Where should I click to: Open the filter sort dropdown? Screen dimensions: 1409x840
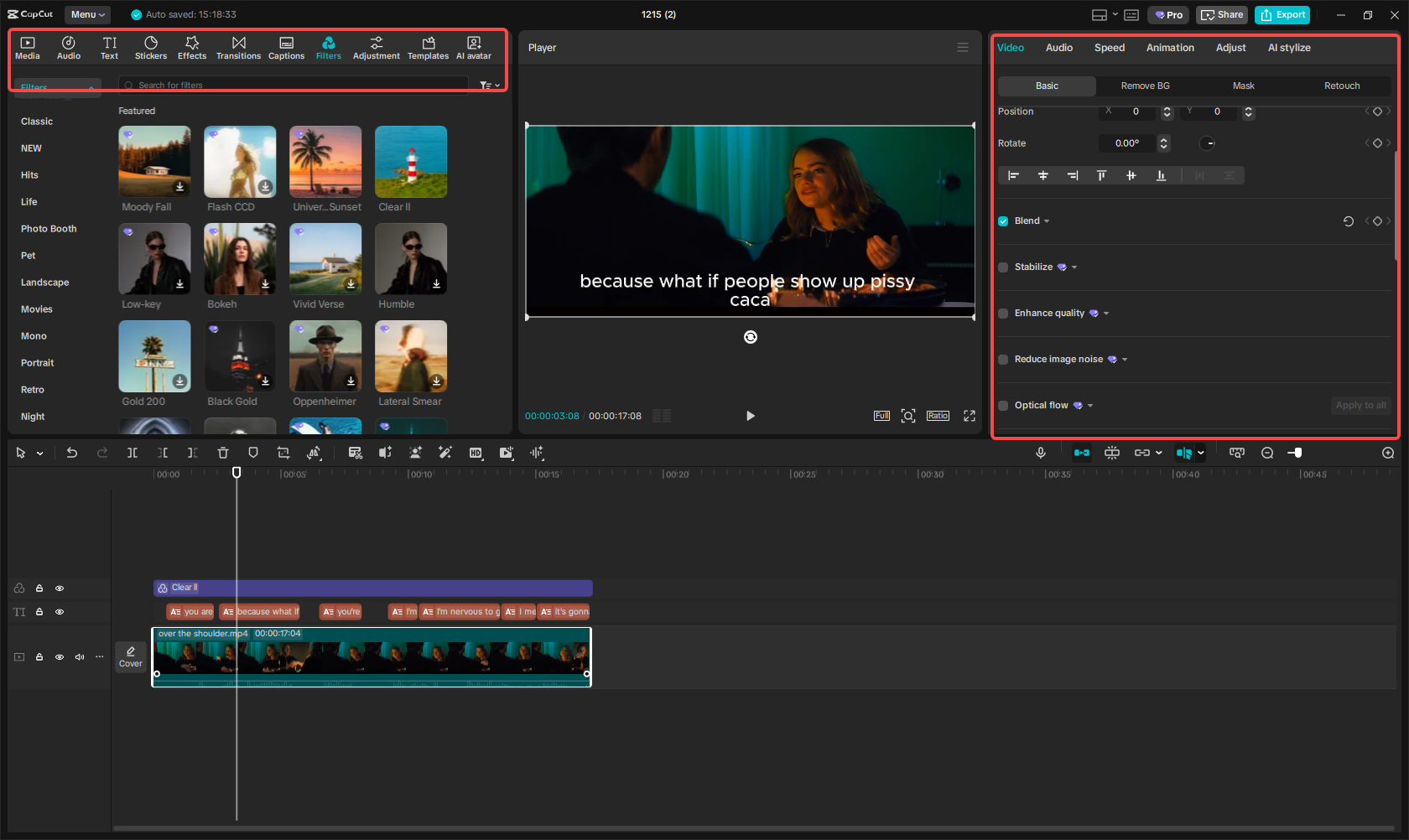pyautogui.click(x=490, y=86)
